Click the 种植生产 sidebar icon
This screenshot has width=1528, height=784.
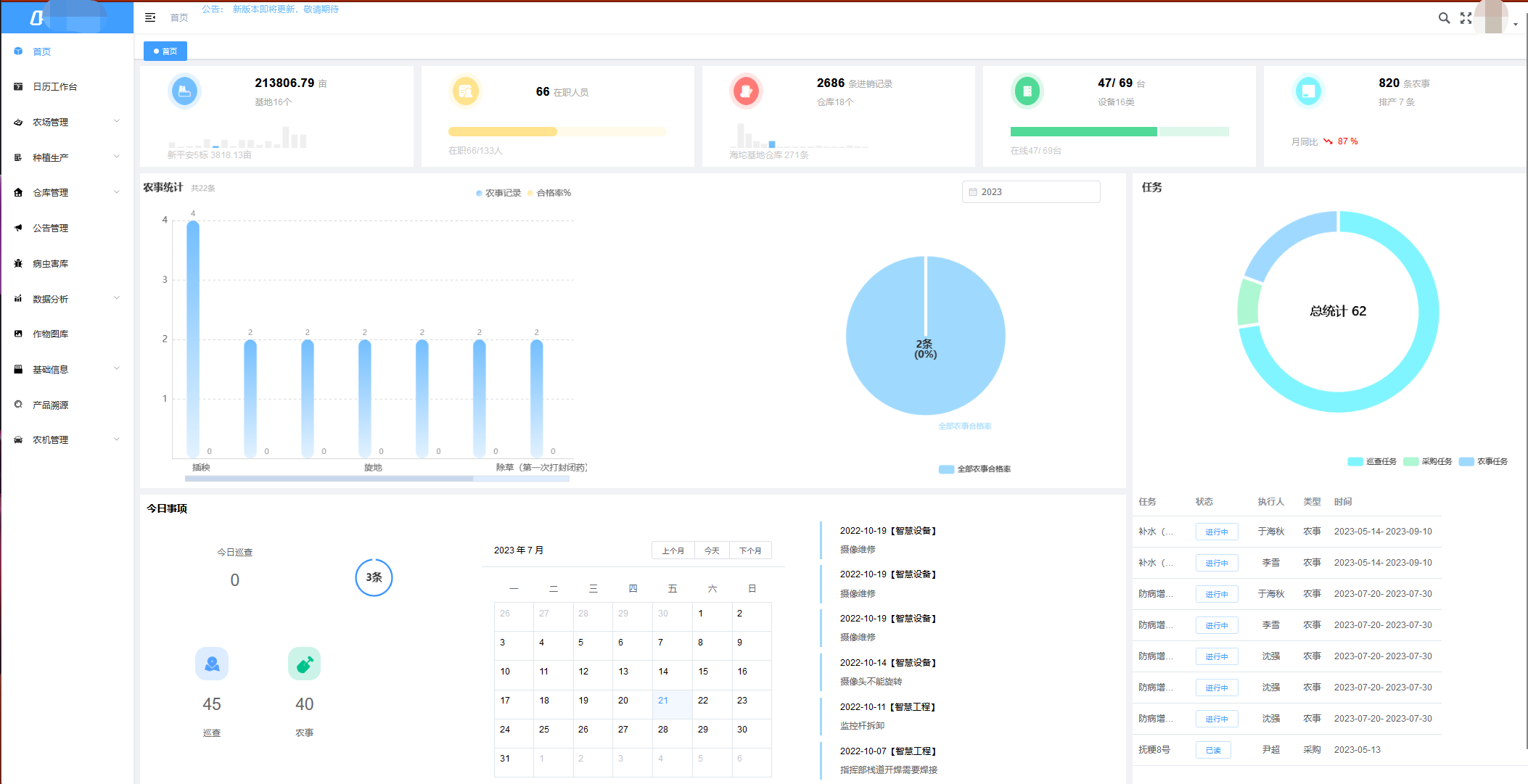18,157
